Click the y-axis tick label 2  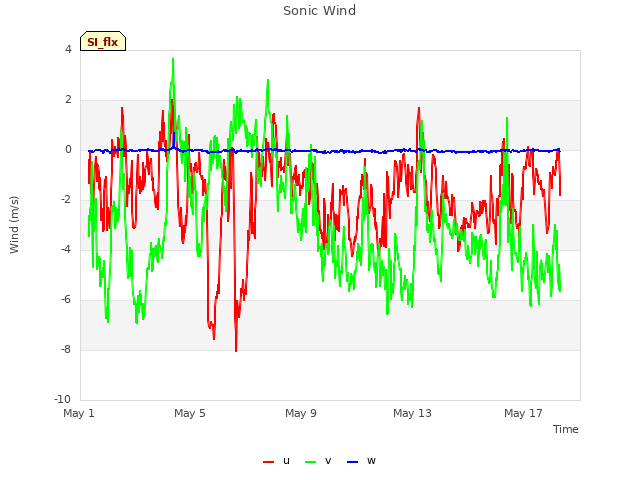tap(68, 99)
